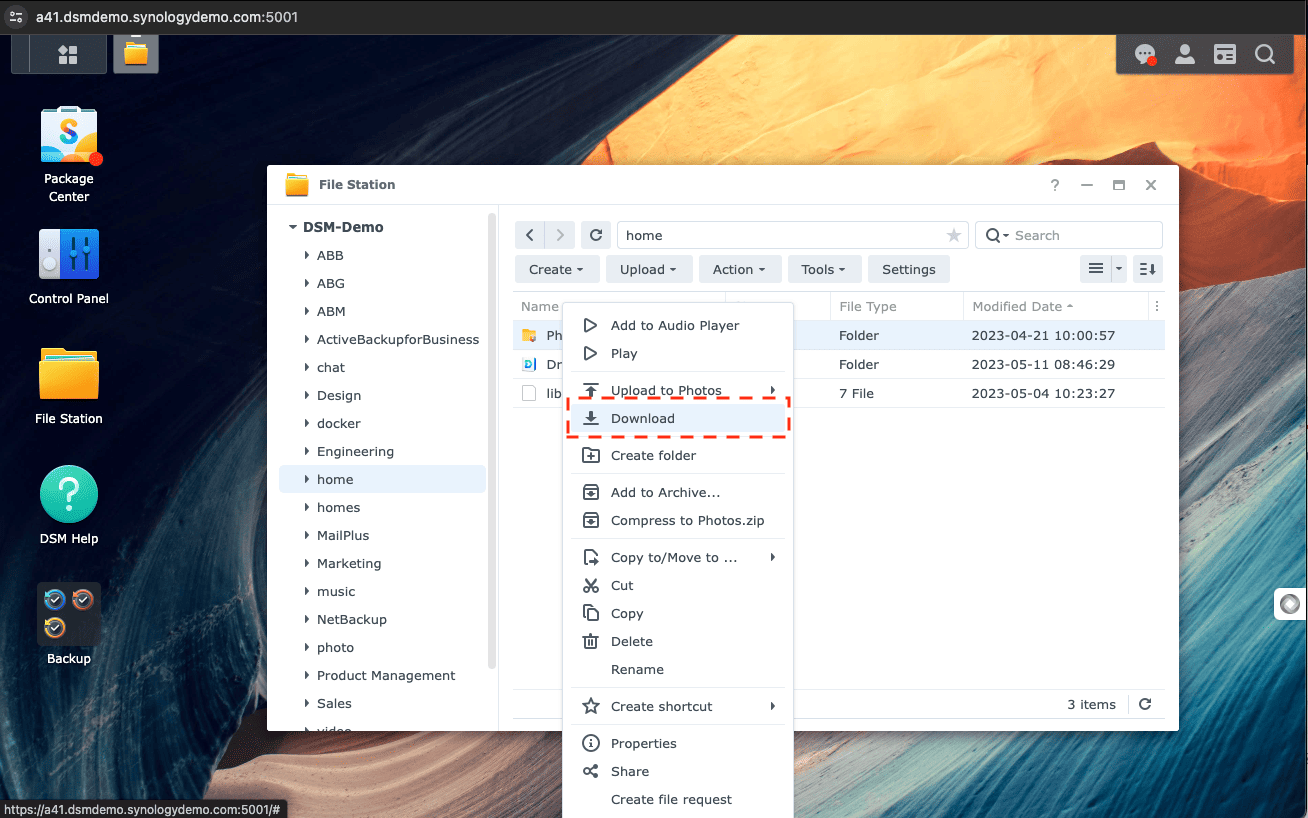The height and width of the screenshot is (818, 1308).
Task: Click the home path field
Action: pyautogui.click(x=793, y=235)
